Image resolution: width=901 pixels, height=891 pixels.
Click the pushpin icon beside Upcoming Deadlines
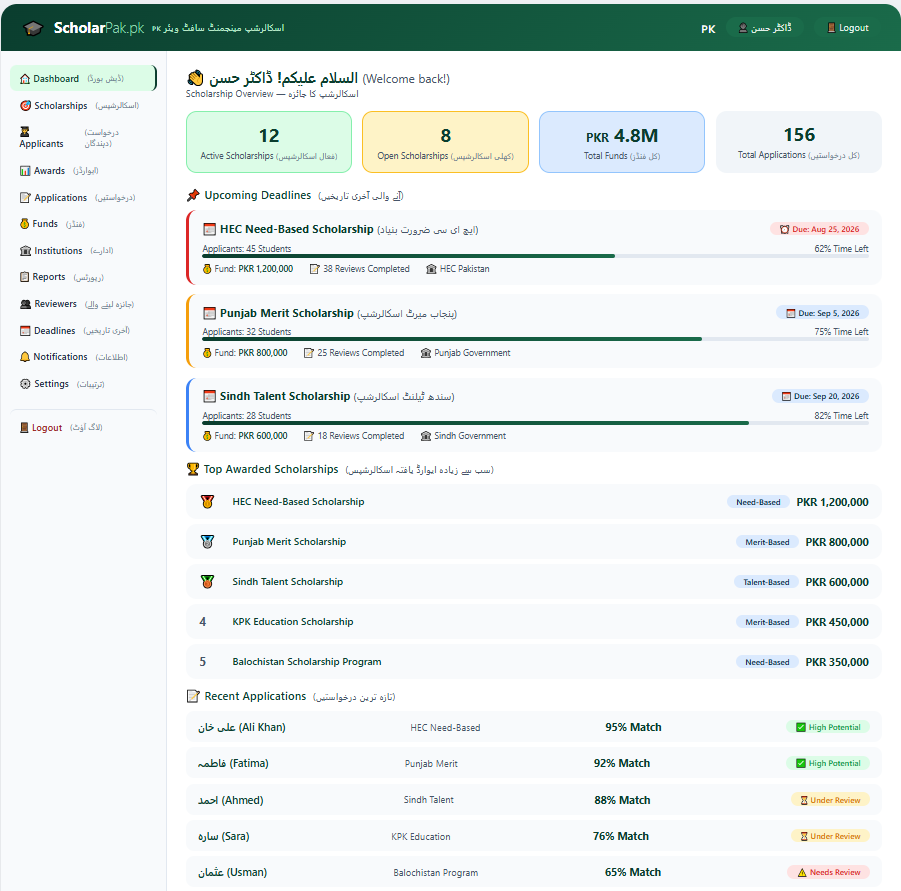click(193, 195)
